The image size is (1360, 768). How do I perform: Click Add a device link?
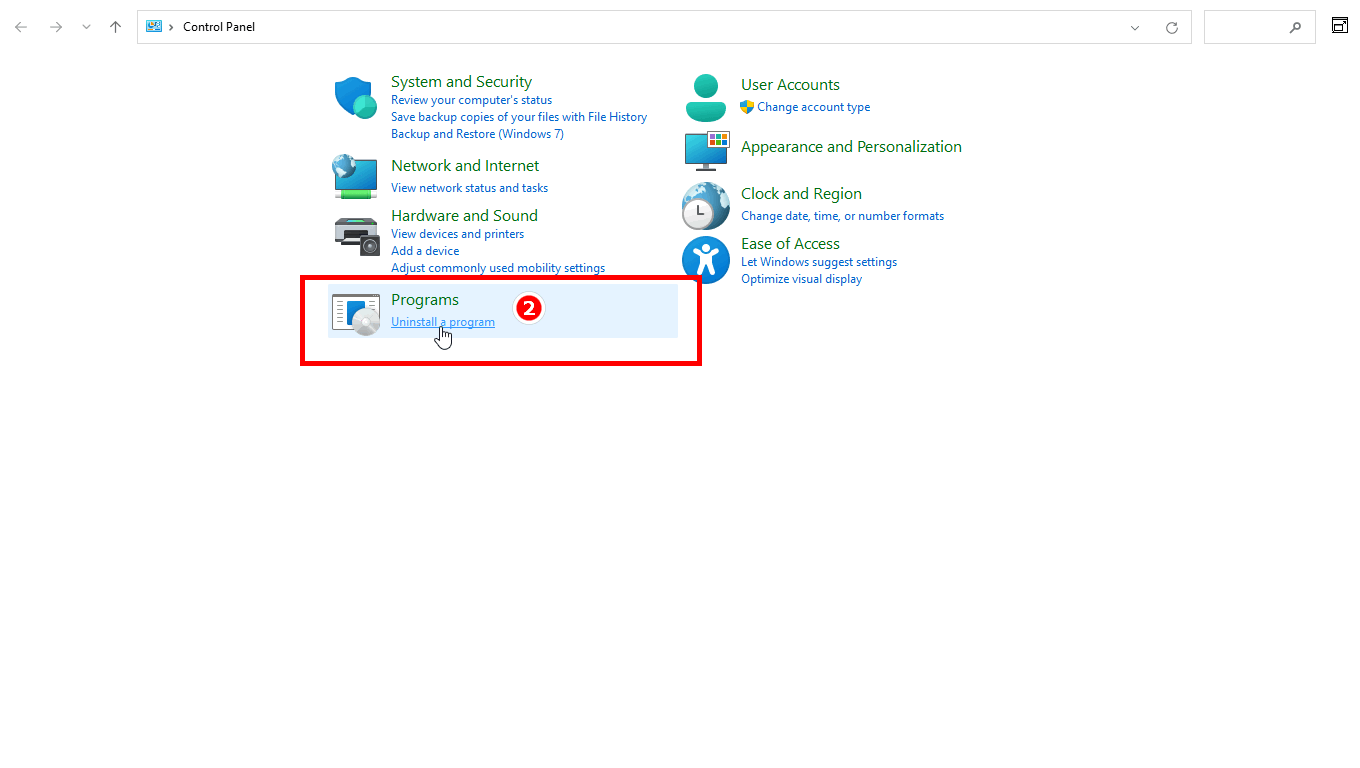[x=425, y=251]
